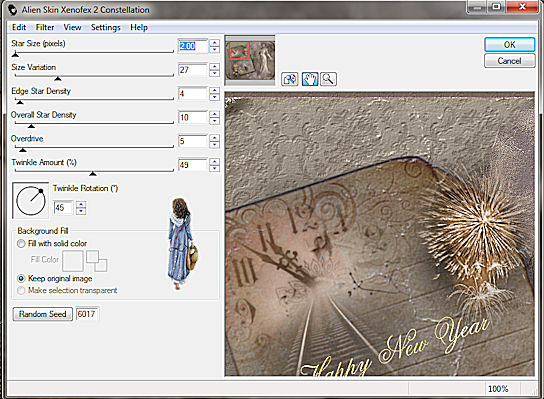Image resolution: width=544 pixels, height=399 pixels.
Task: Click the OK button
Action: [509, 45]
